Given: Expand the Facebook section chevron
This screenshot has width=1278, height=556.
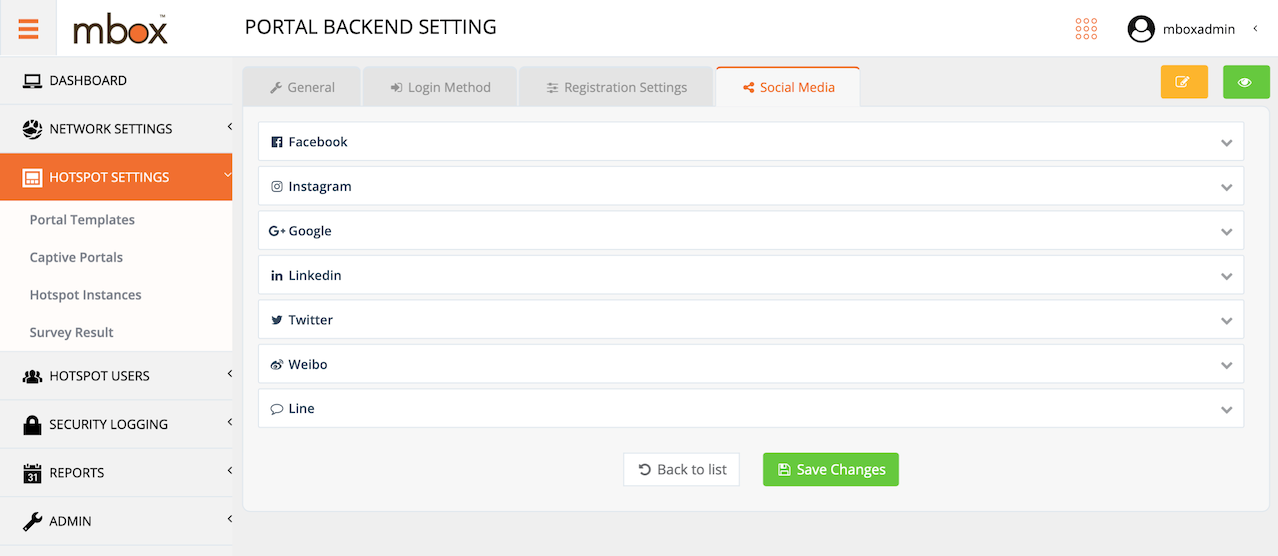Looking at the screenshot, I should 1226,143.
